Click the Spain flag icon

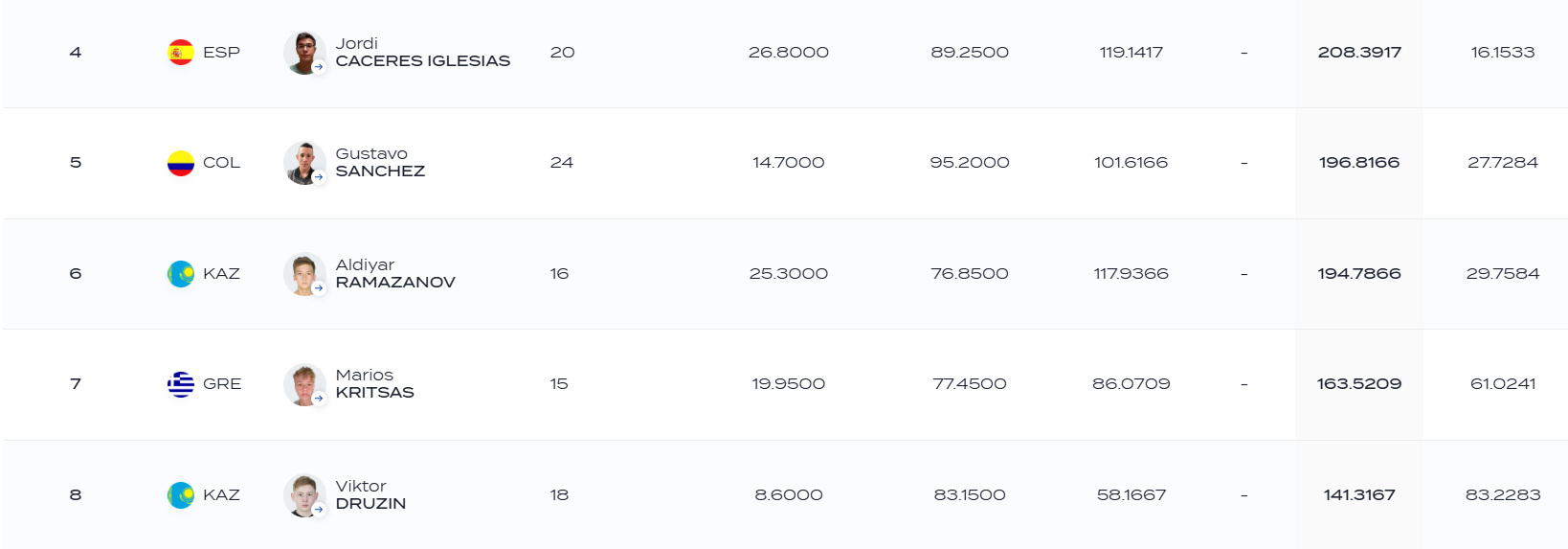pyautogui.click(x=181, y=52)
